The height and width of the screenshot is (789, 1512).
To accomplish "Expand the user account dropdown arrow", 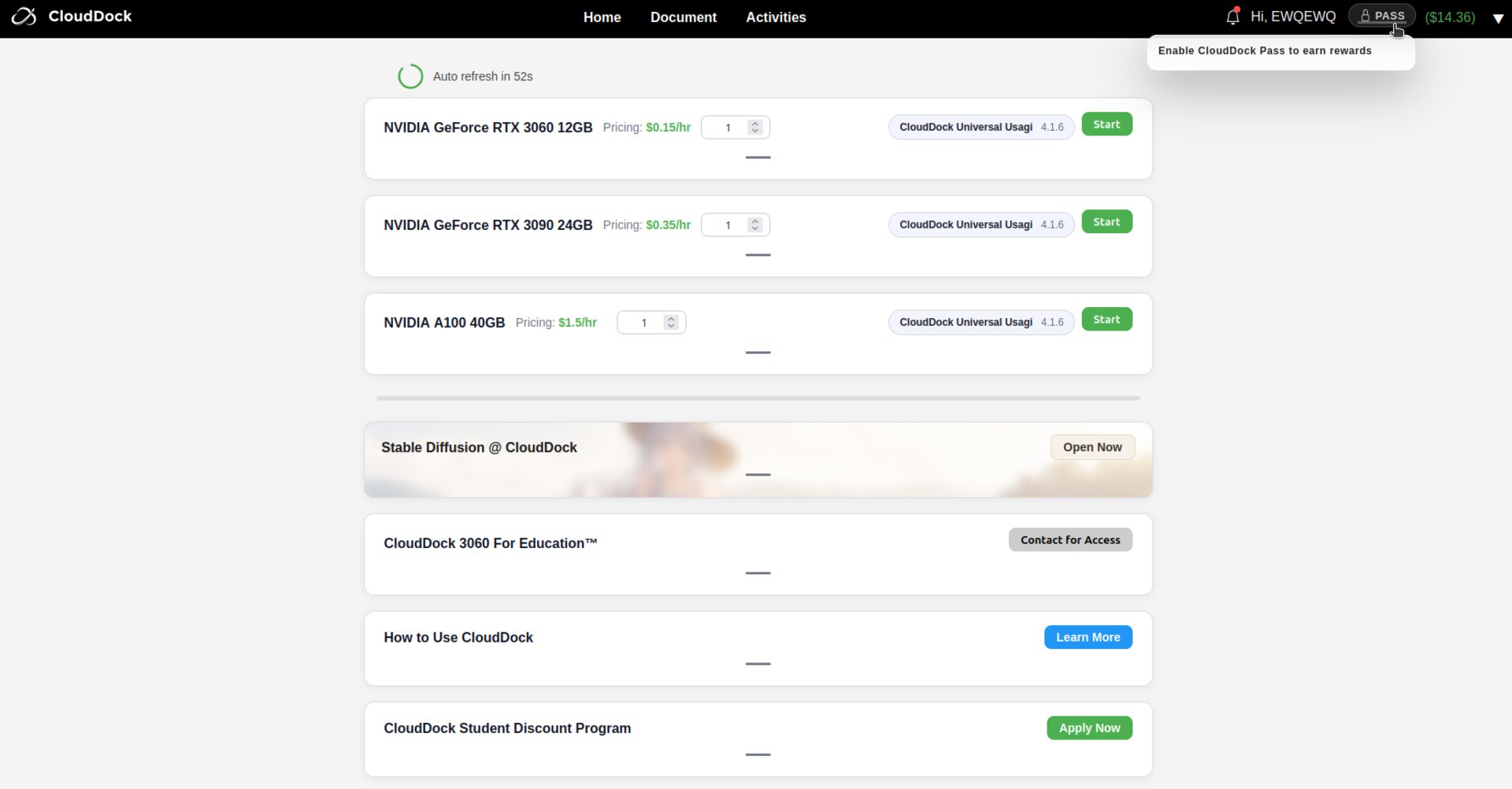I will point(1498,18).
